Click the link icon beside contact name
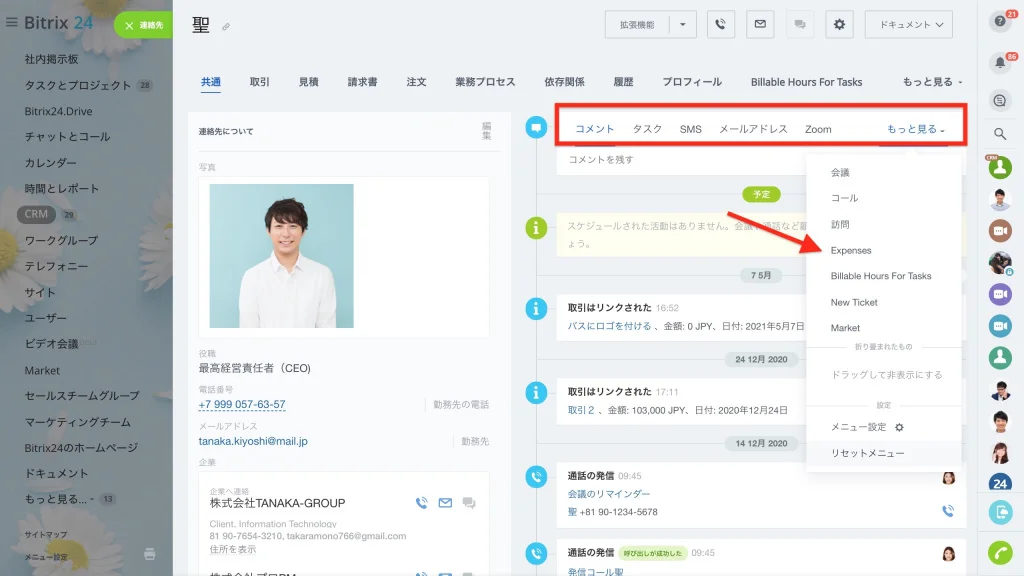This screenshot has width=1024, height=576. pos(226,27)
